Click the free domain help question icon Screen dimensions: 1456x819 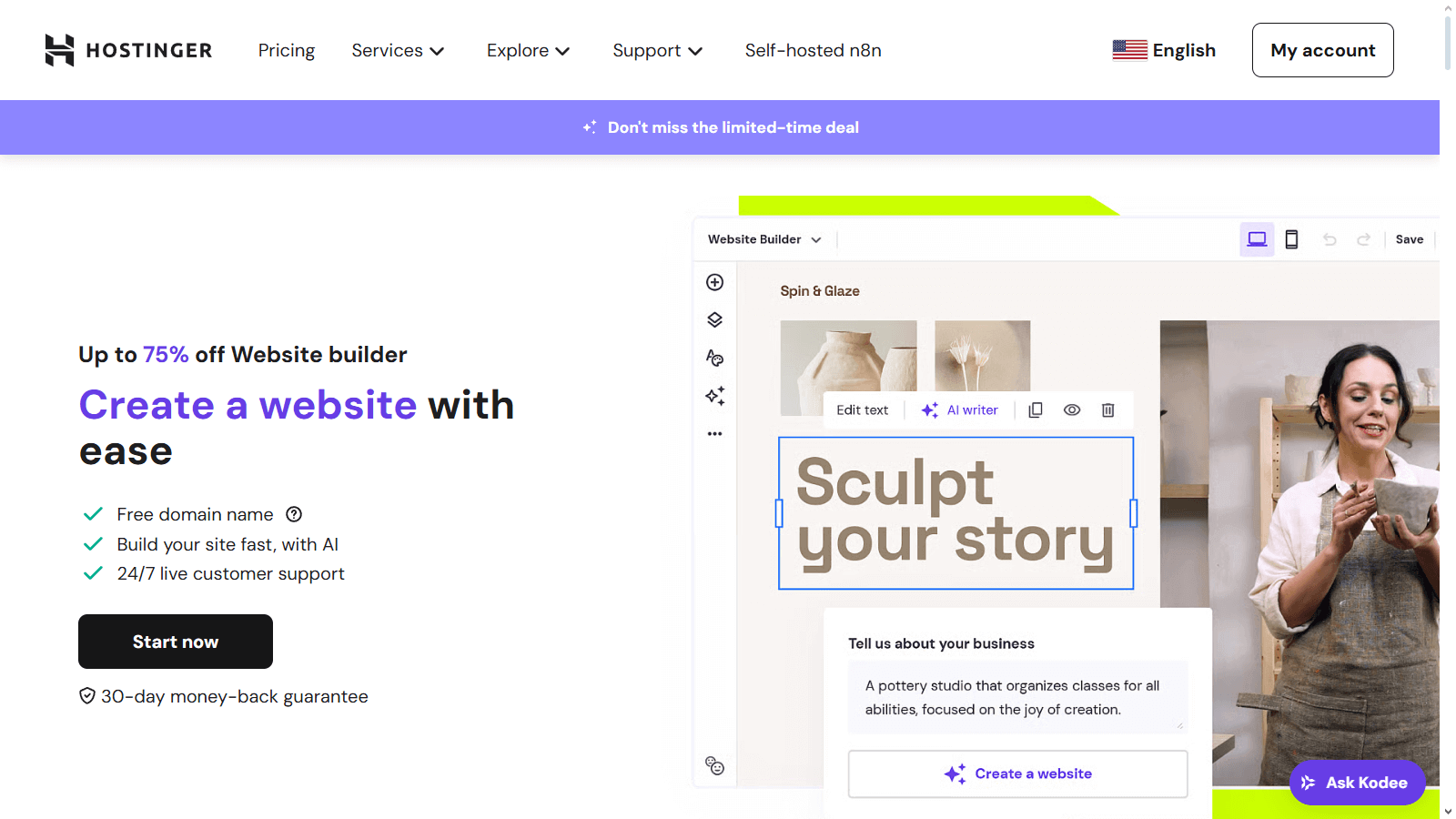coord(294,514)
